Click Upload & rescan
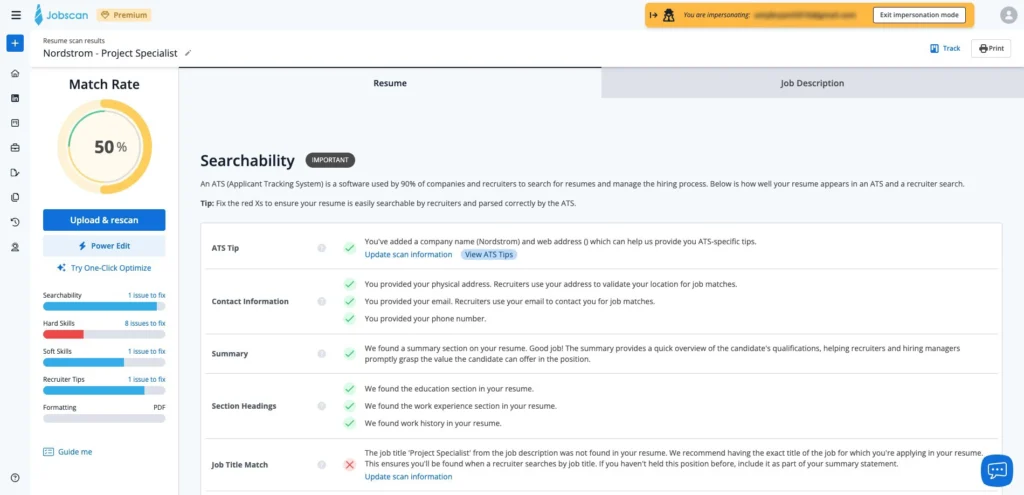Screen dimensions: 1024x495 click(x=104, y=220)
